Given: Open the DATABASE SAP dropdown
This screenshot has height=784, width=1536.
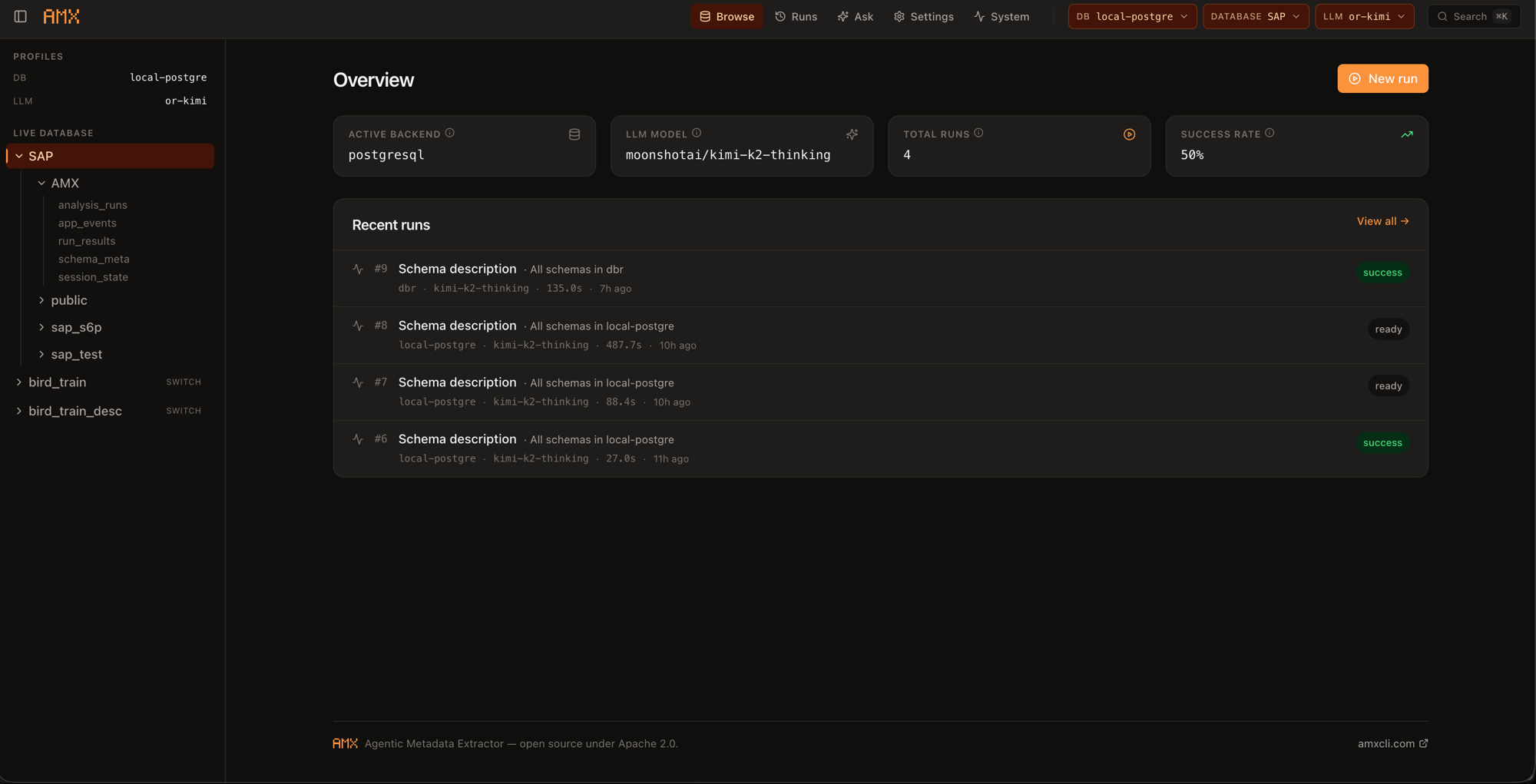Looking at the screenshot, I should pos(1256,16).
